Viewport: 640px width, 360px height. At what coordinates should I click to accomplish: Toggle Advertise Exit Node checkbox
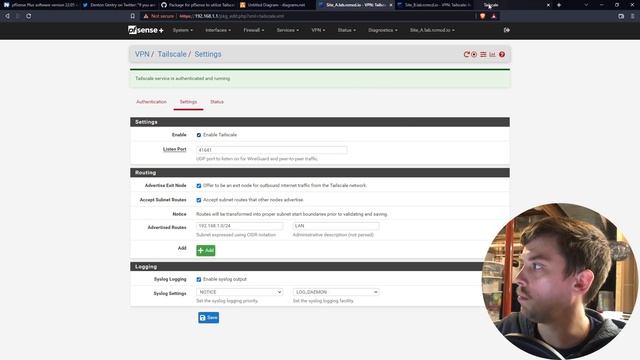coord(199,185)
